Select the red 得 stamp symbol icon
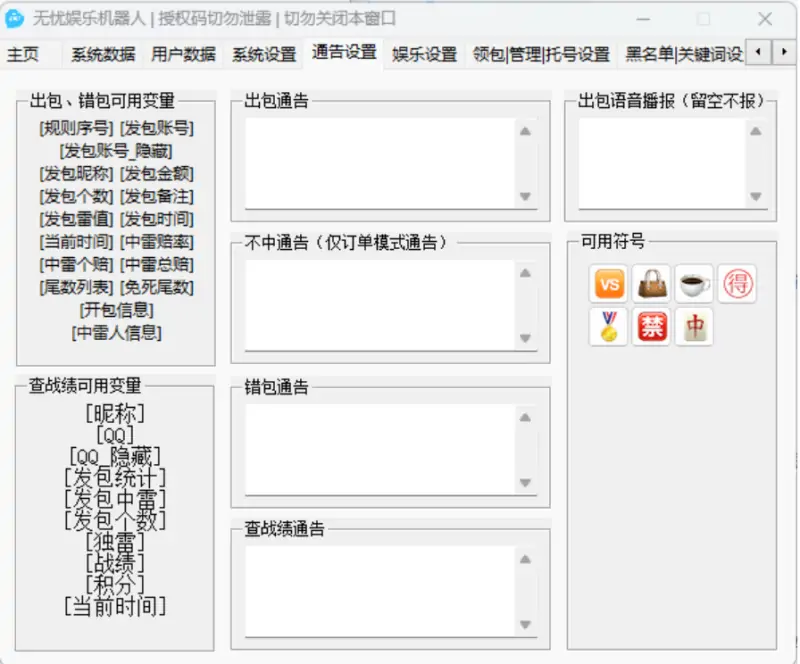 pyautogui.click(x=736, y=284)
